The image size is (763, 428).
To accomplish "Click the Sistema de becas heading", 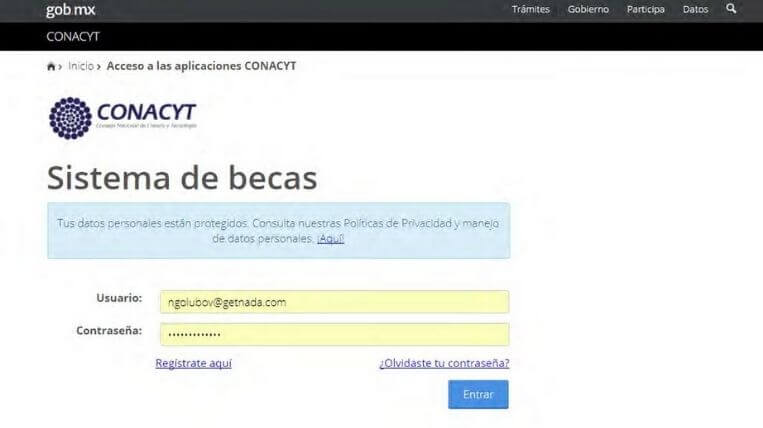I will click(182, 178).
